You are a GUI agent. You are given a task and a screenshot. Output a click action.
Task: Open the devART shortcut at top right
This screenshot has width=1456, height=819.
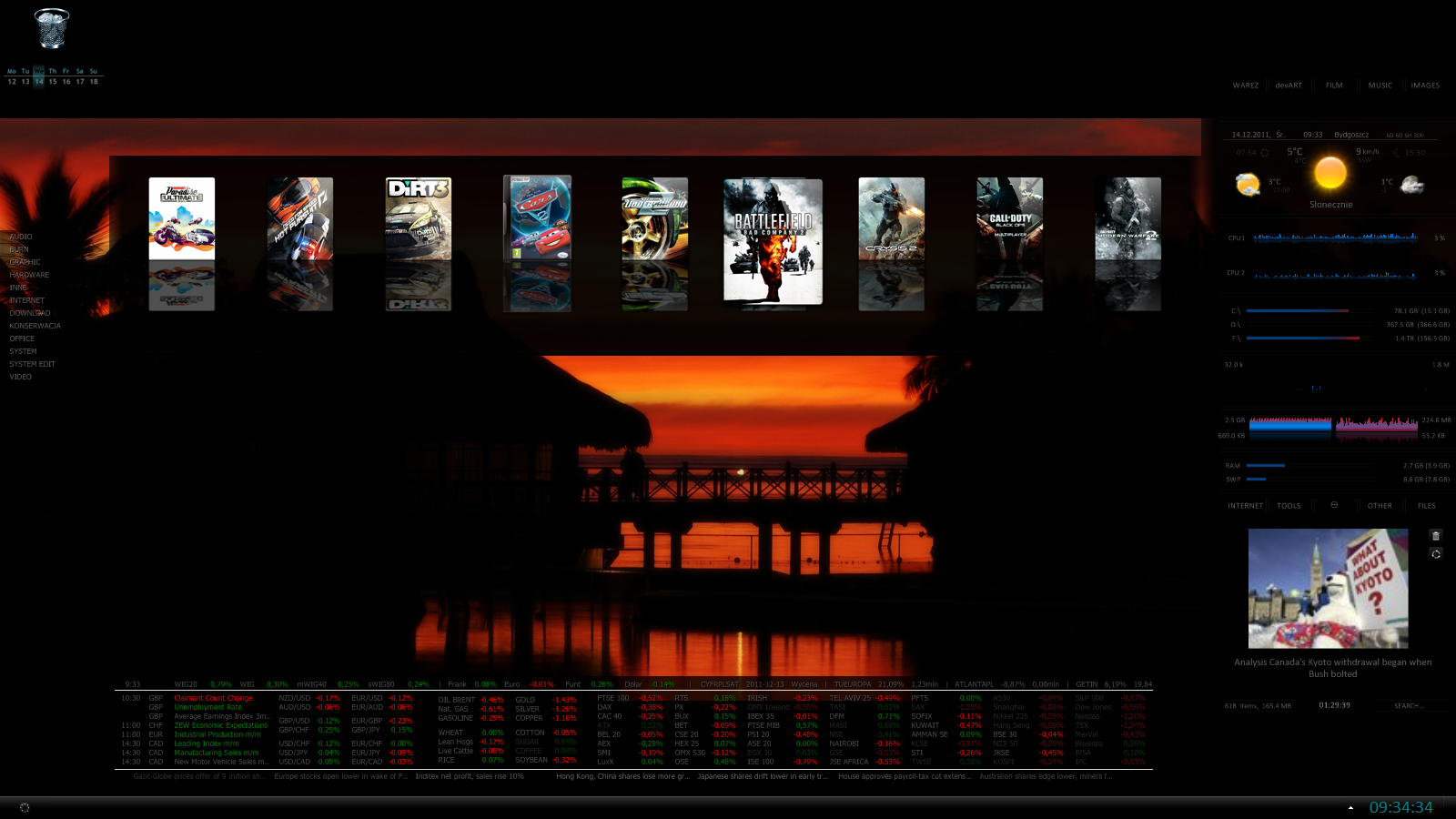click(x=1289, y=86)
